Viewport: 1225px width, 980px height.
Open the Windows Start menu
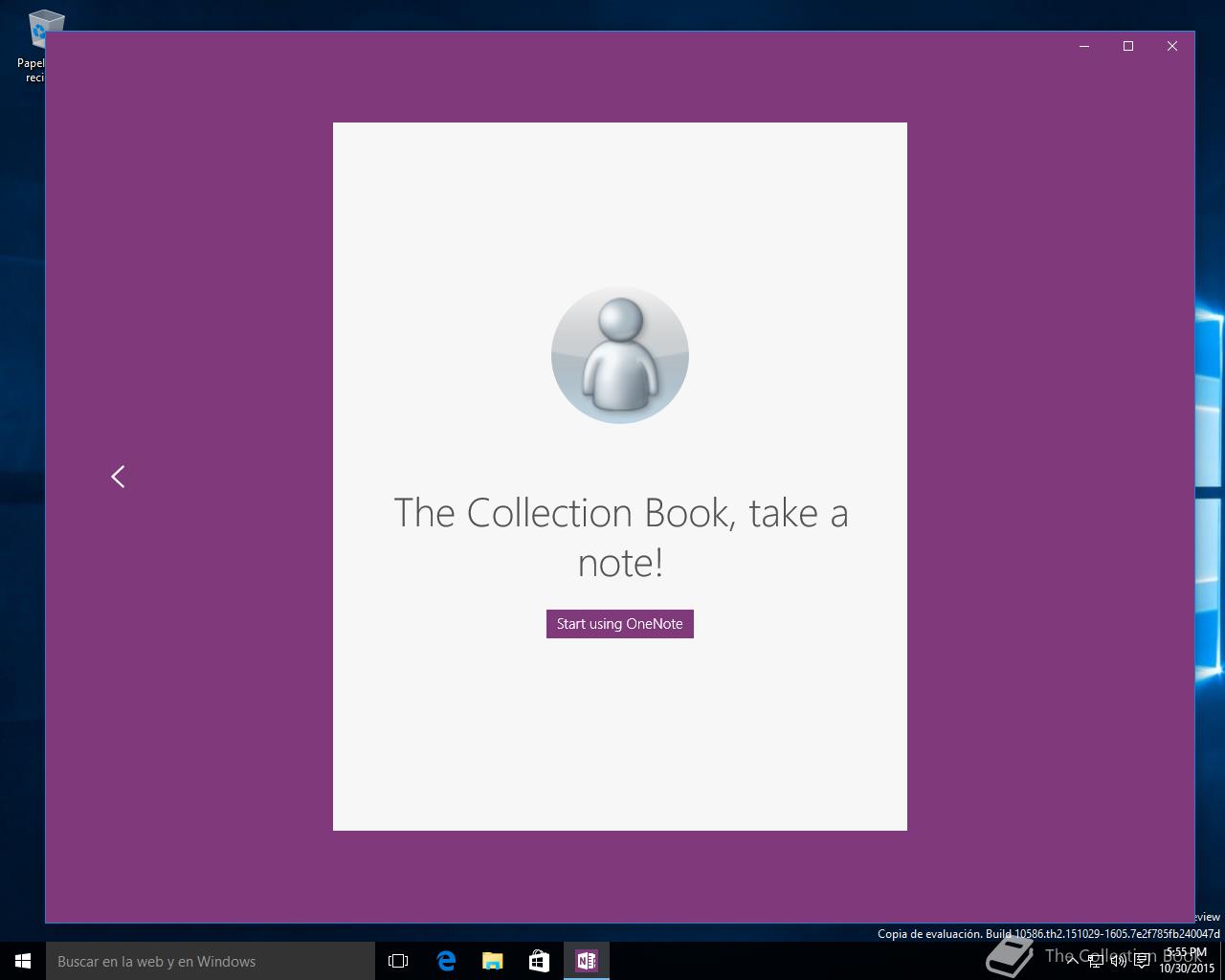click(x=23, y=961)
